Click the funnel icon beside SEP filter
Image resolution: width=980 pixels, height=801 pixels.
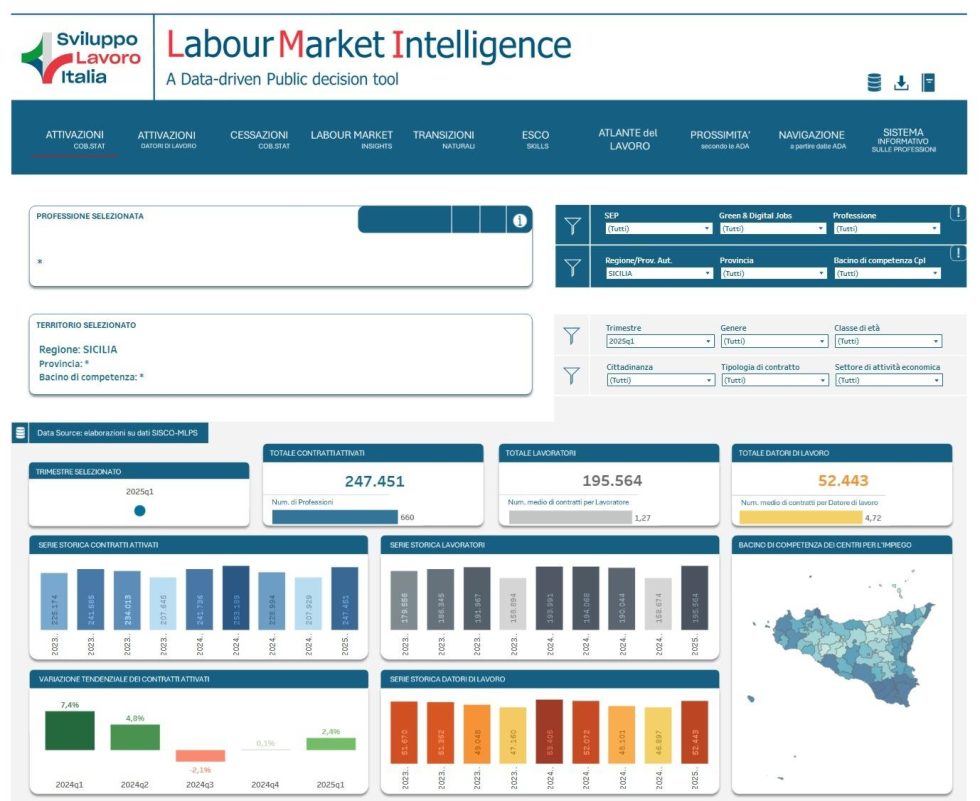point(572,227)
